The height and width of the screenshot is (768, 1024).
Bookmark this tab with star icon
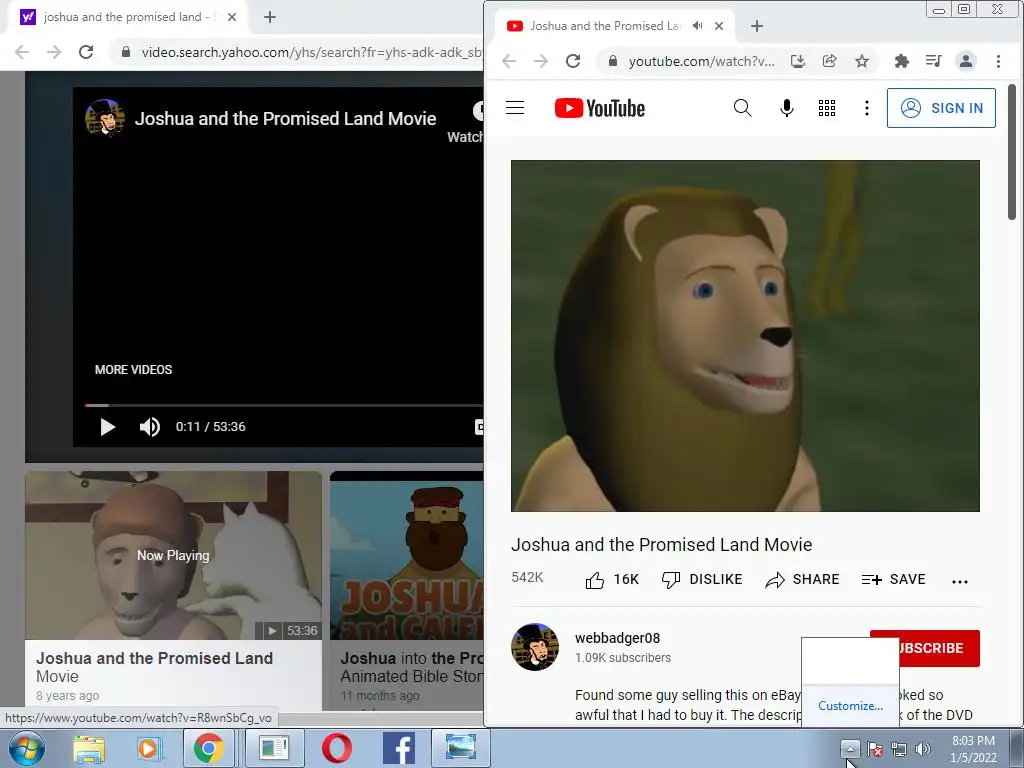pyautogui.click(x=862, y=61)
